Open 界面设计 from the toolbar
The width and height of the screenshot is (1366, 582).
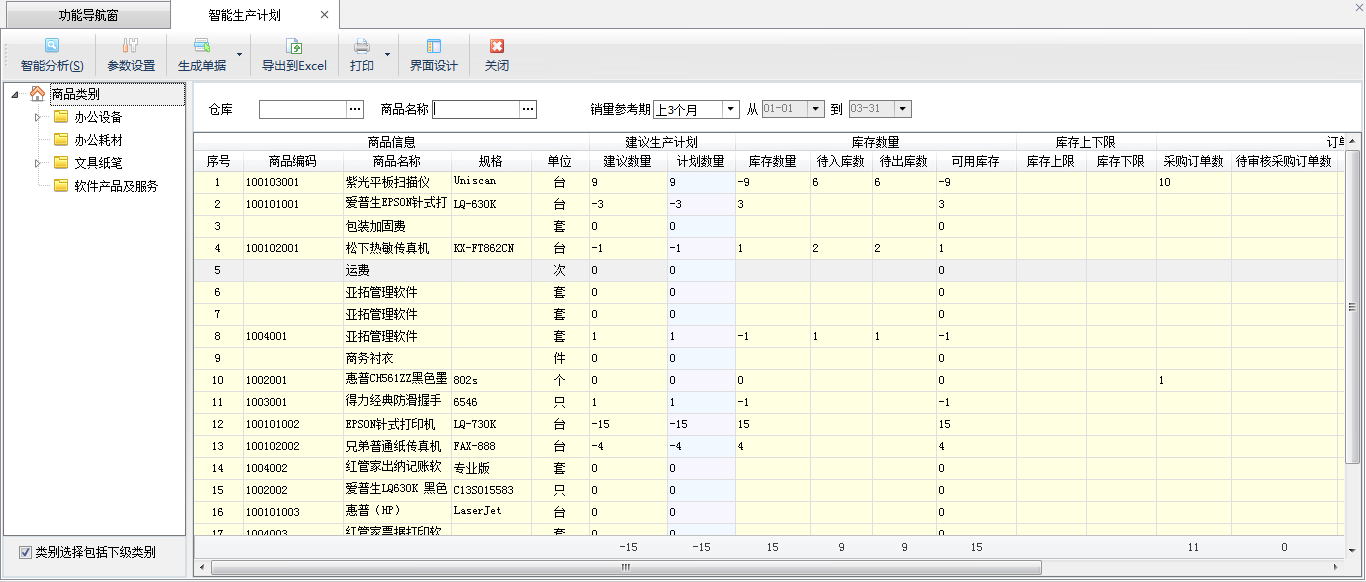point(433,46)
